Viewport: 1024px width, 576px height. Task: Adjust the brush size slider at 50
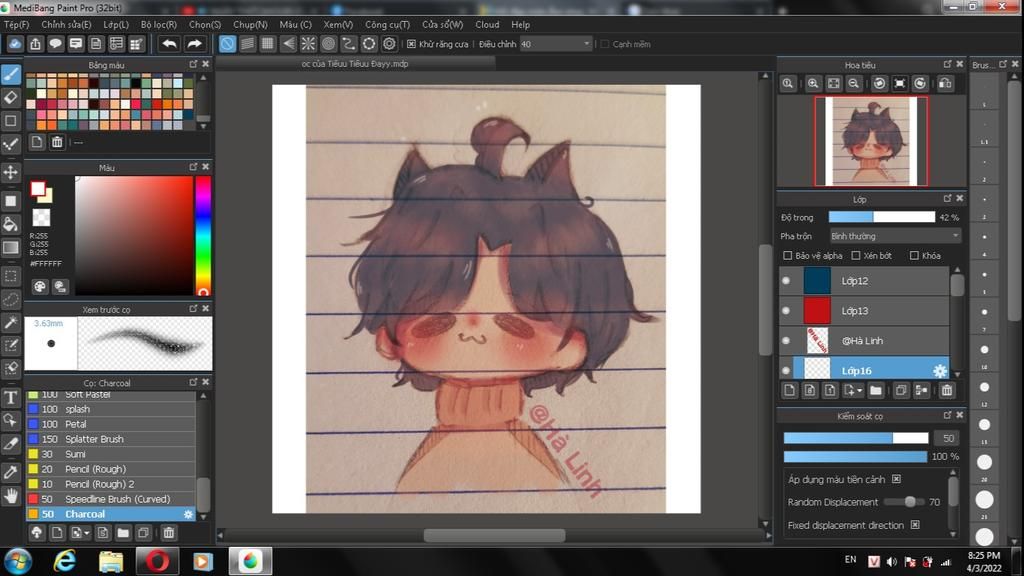click(856, 438)
